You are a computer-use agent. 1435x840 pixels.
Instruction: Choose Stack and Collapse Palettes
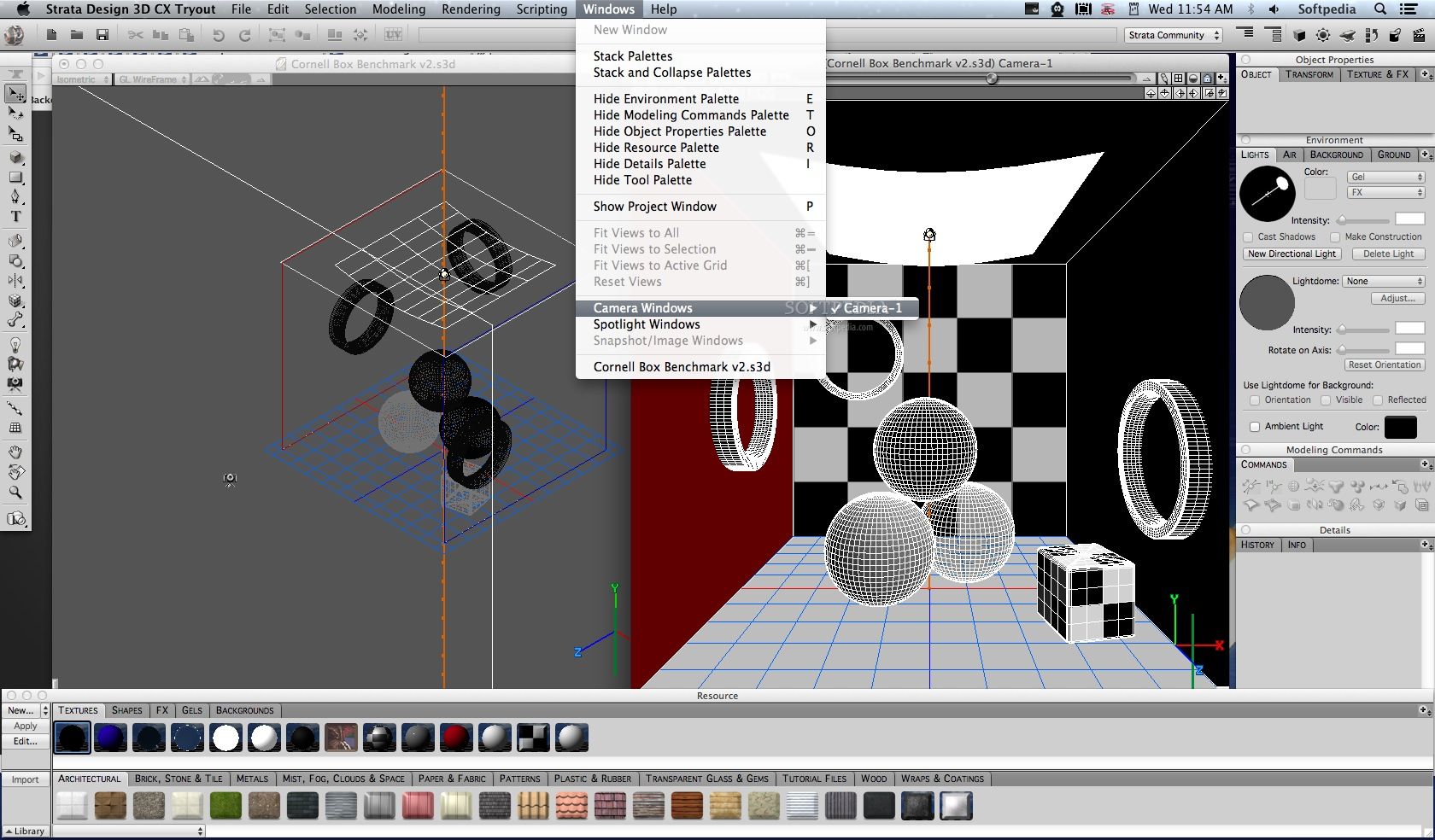pyautogui.click(x=672, y=73)
